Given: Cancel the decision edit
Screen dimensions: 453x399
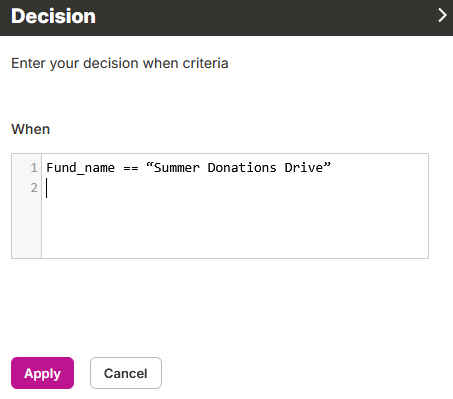Looking at the screenshot, I should click(126, 373).
